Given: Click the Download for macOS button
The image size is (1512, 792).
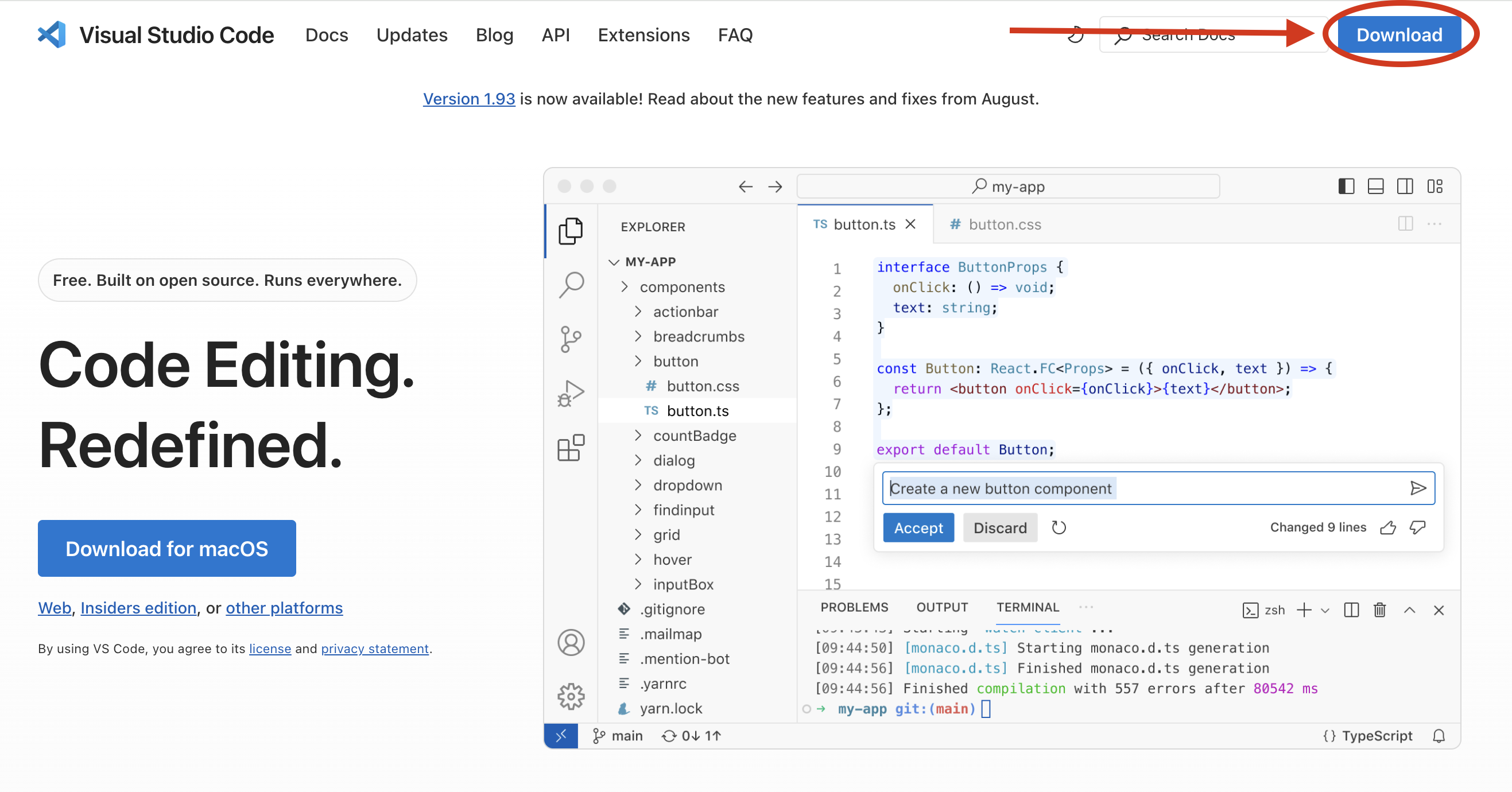Looking at the screenshot, I should click(x=166, y=548).
